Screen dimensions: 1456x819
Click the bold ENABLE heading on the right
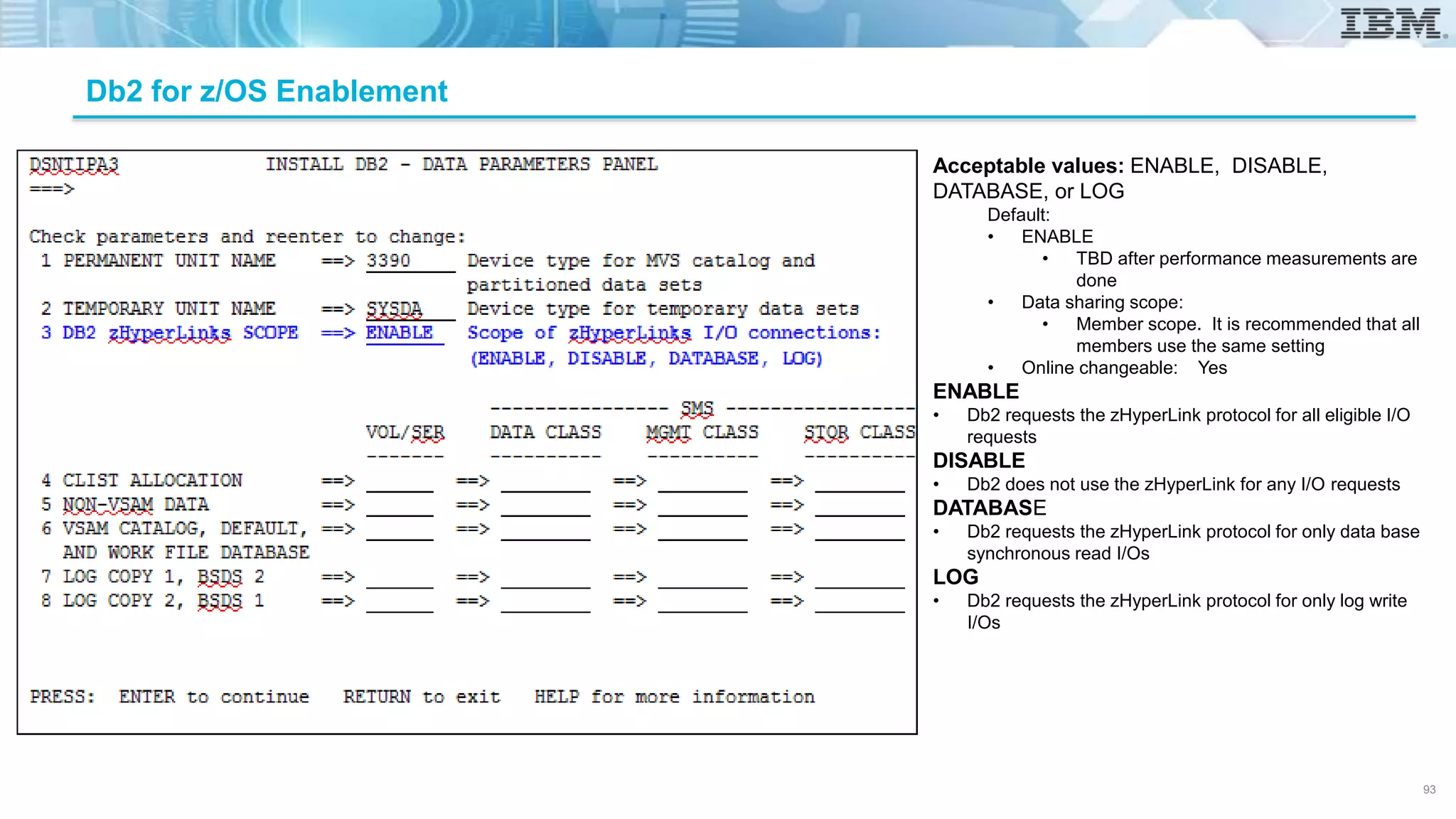point(976,391)
